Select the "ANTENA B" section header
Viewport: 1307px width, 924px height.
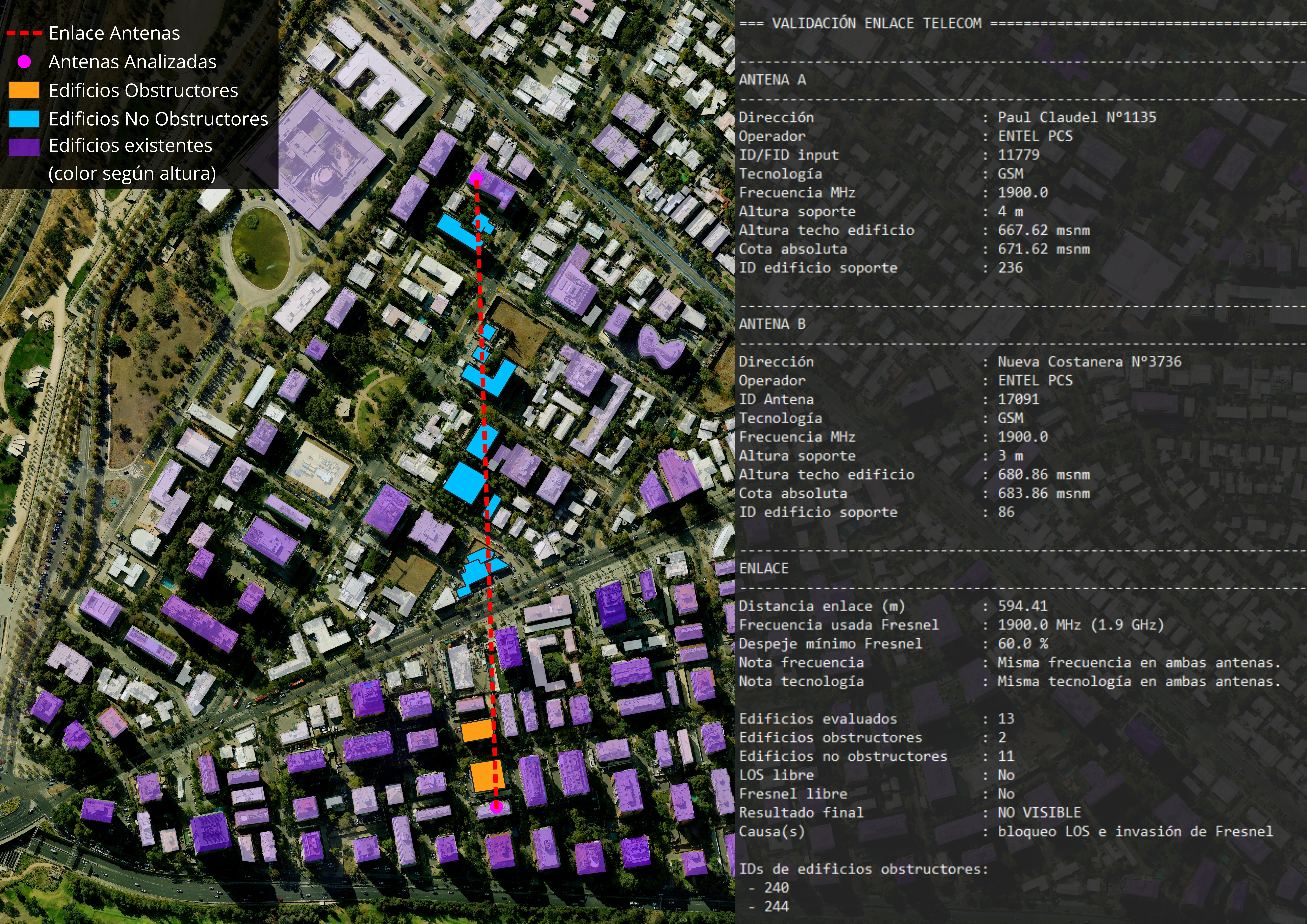772,324
